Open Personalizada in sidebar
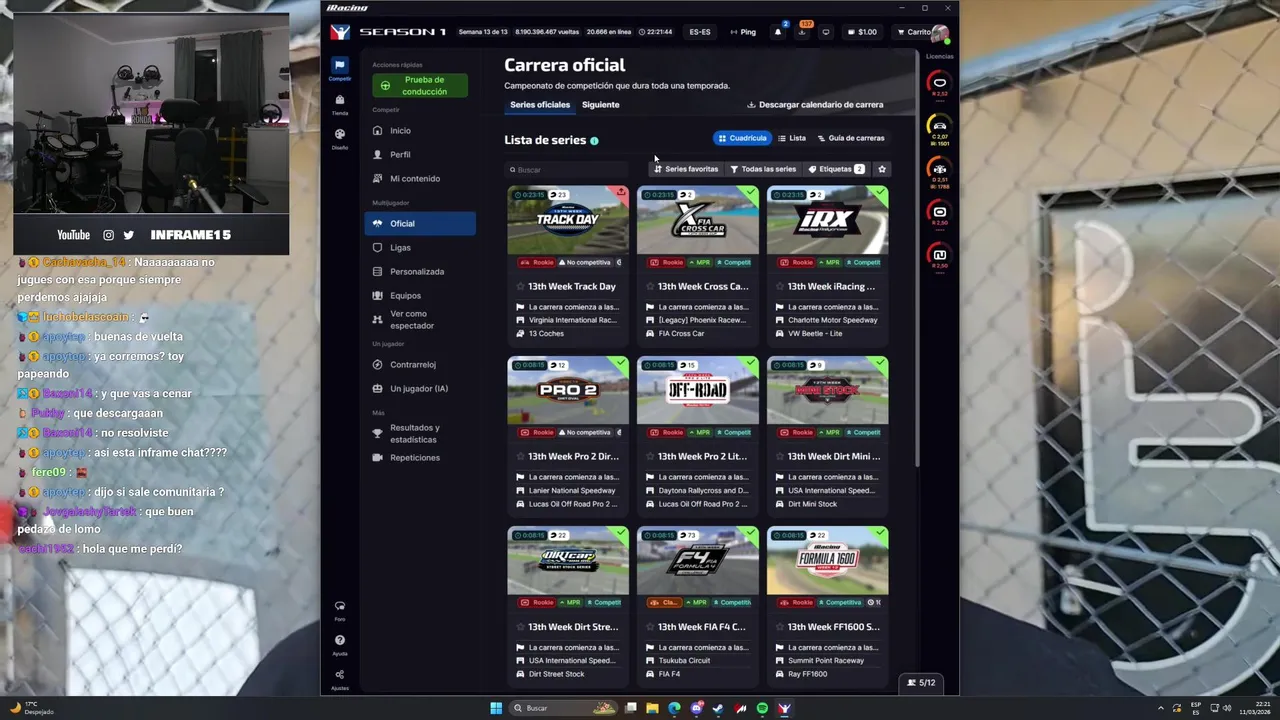Screen dimensions: 1280x720 pyautogui.click(x=420, y=272)
